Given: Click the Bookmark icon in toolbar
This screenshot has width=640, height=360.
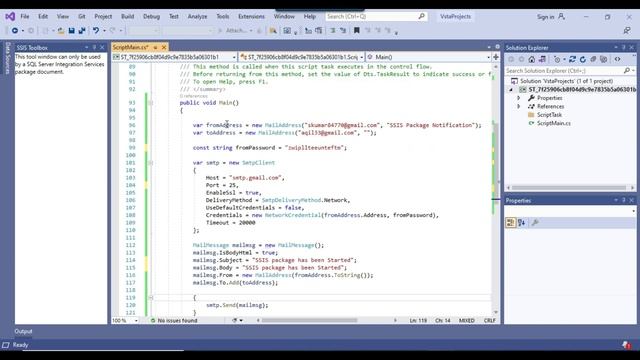Looking at the screenshot, I should click(x=356, y=31).
